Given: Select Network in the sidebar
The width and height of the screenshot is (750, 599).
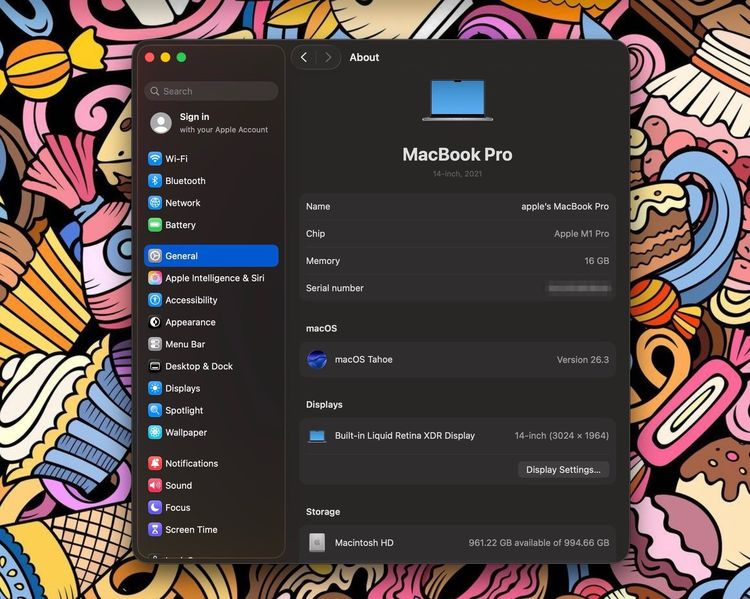Looking at the screenshot, I should pyautogui.click(x=211, y=202).
